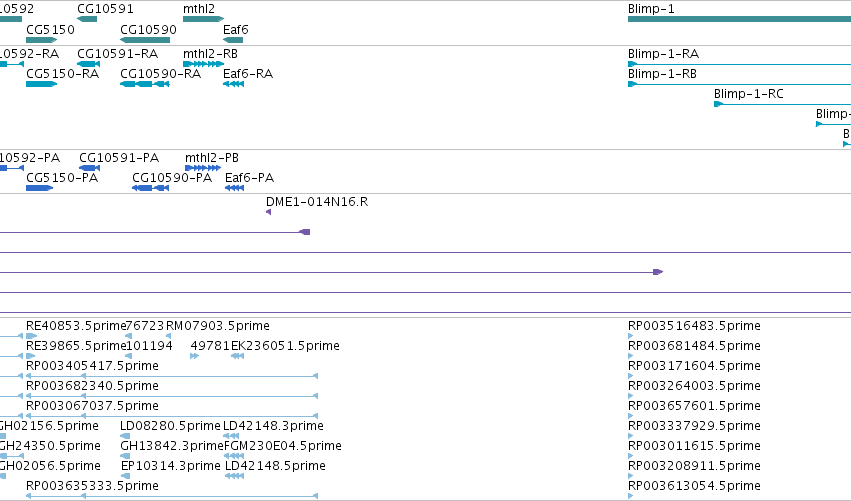Click the Eaf6-RA transcript label
Image resolution: width=851 pixels, height=501 pixels.
247,74
